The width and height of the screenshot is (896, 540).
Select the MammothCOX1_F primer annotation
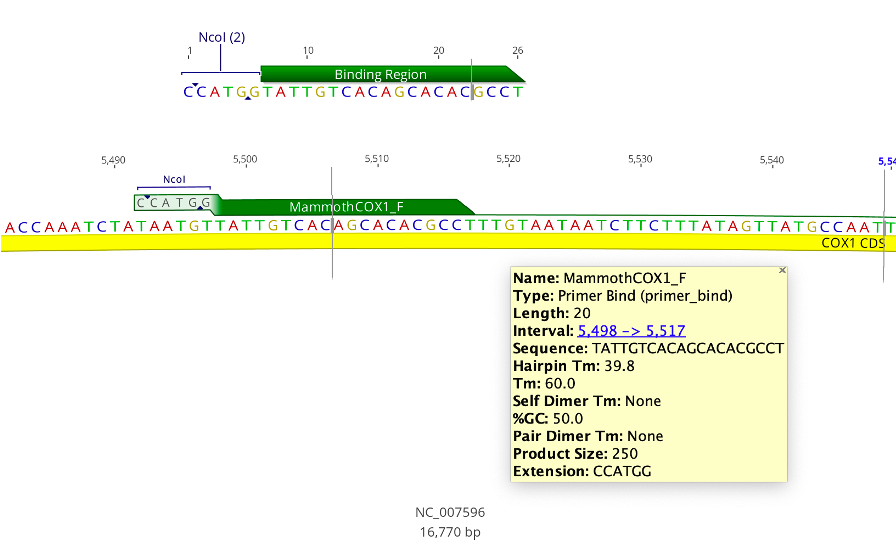pos(346,207)
